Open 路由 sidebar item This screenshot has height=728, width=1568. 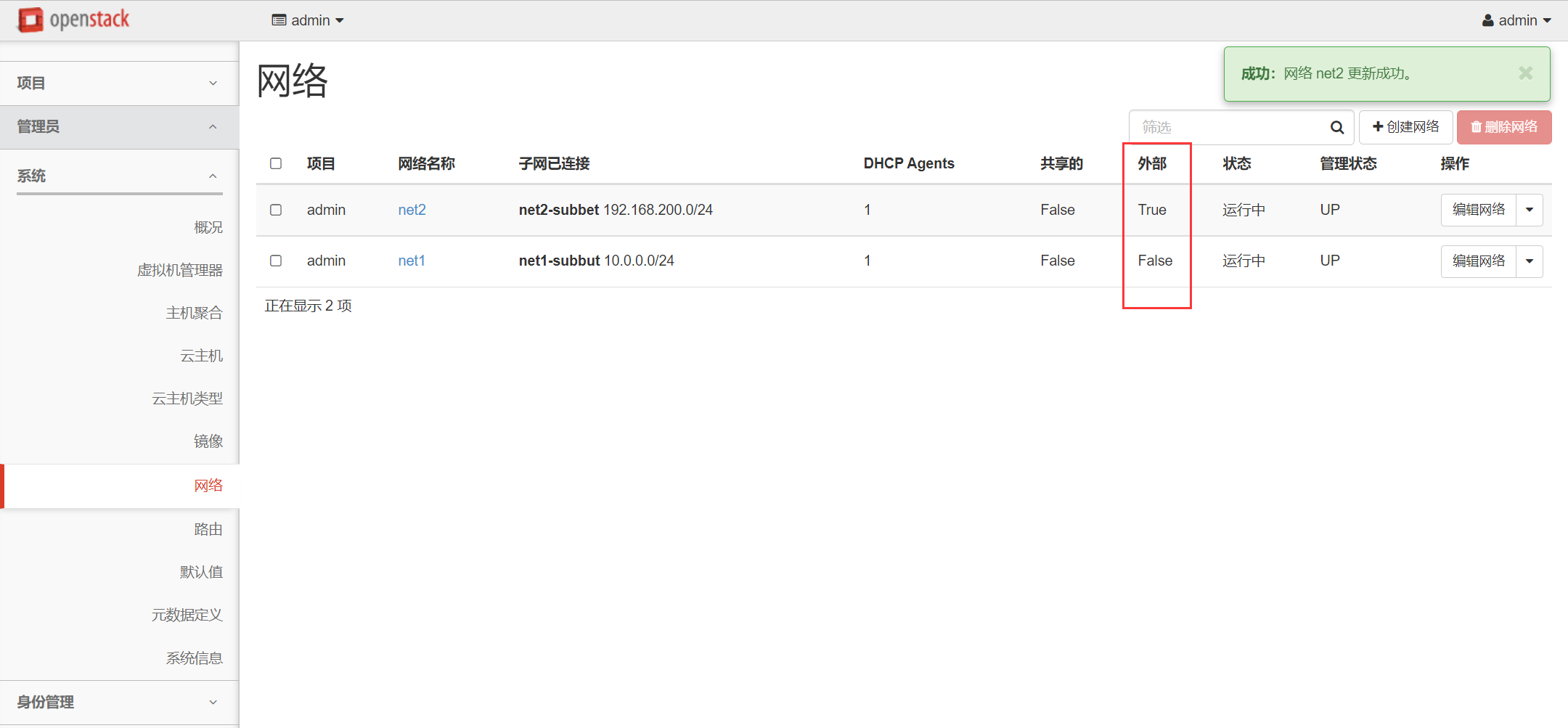pos(208,529)
